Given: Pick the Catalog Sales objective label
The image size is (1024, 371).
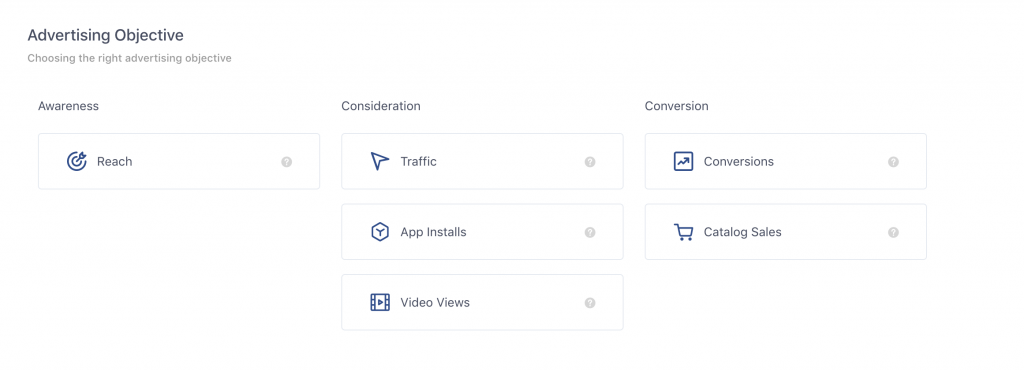Looking at the screenshot, I should coord(743,232).
